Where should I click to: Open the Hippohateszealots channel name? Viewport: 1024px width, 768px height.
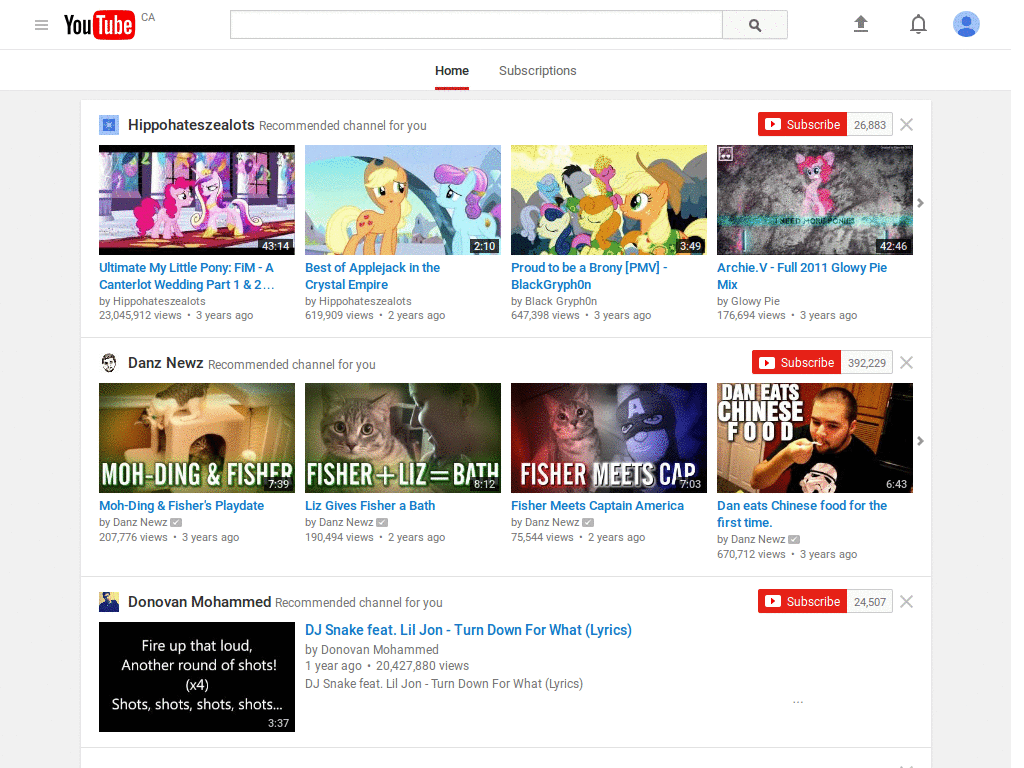191,125
